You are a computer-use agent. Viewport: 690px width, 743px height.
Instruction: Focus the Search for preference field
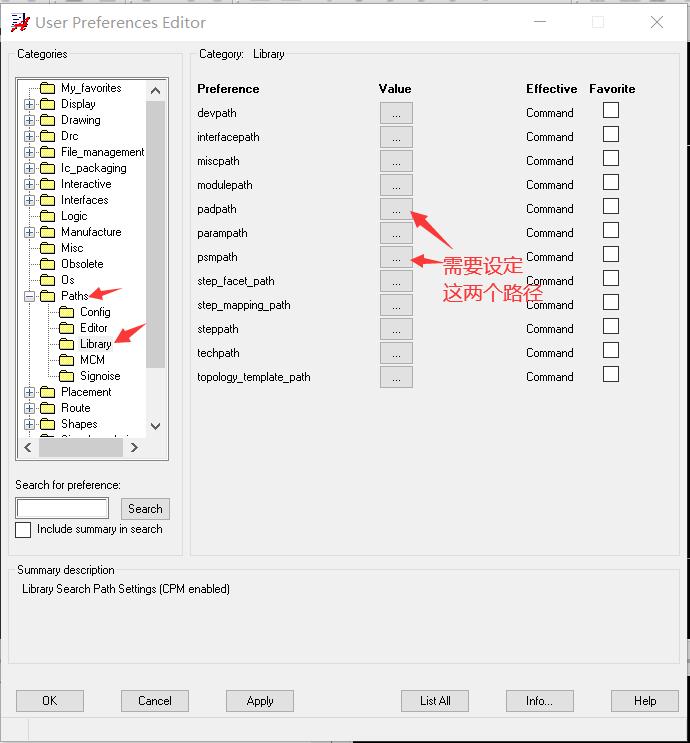pyautogui.click(x=62, y=508)
